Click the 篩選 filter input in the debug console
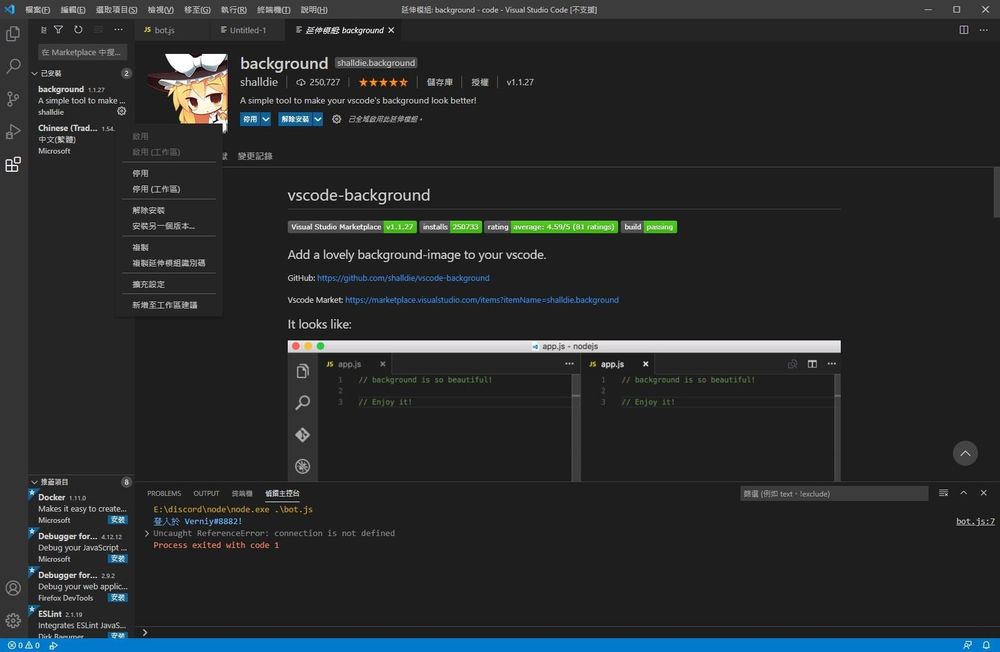 pos(835,493)
